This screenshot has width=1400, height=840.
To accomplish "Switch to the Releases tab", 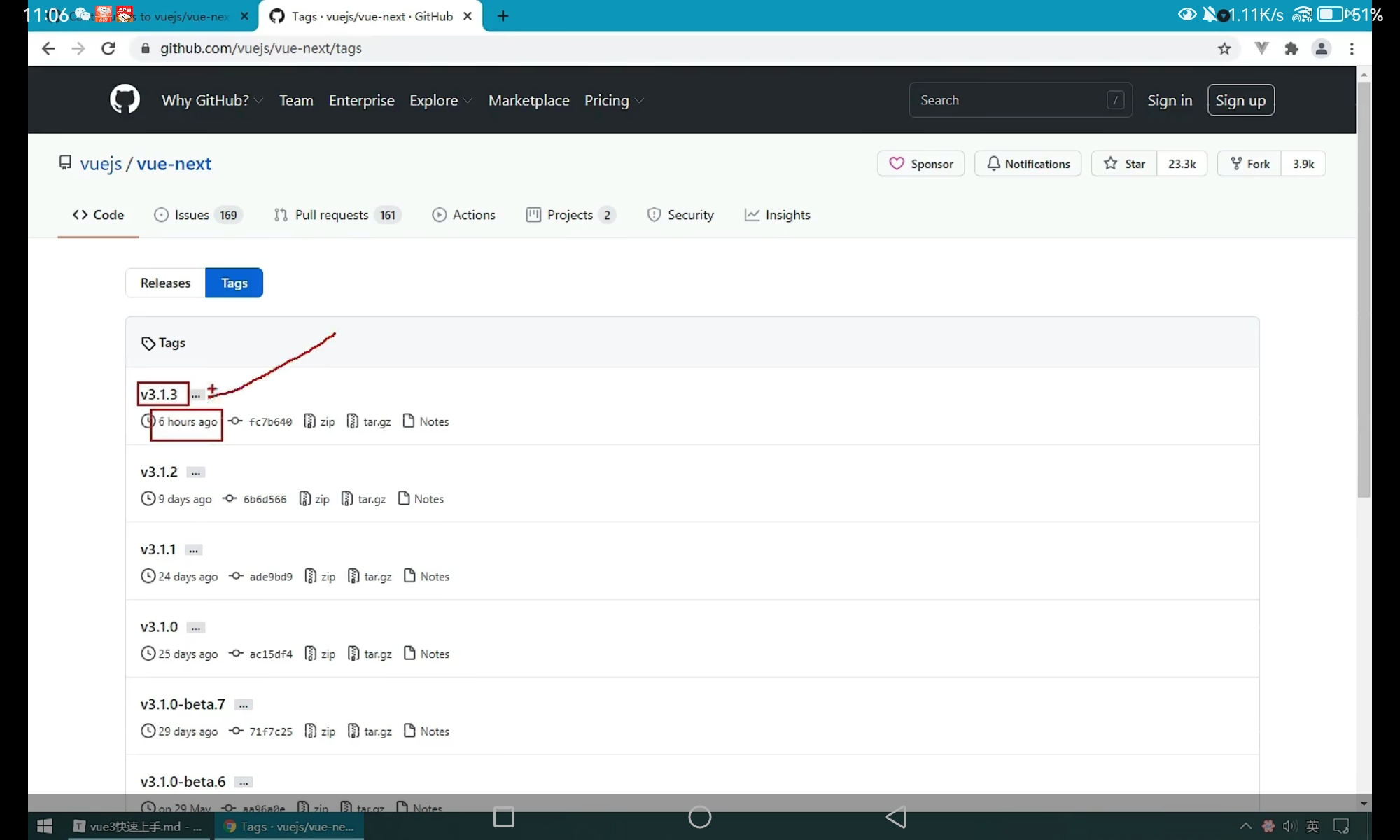I will [x=165, y=283].
